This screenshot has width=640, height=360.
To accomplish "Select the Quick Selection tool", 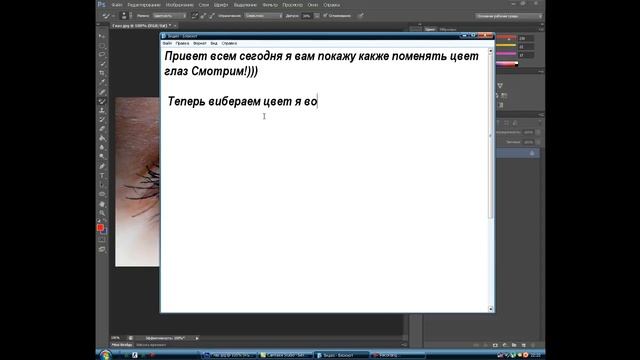I will [x=102, y=64].
